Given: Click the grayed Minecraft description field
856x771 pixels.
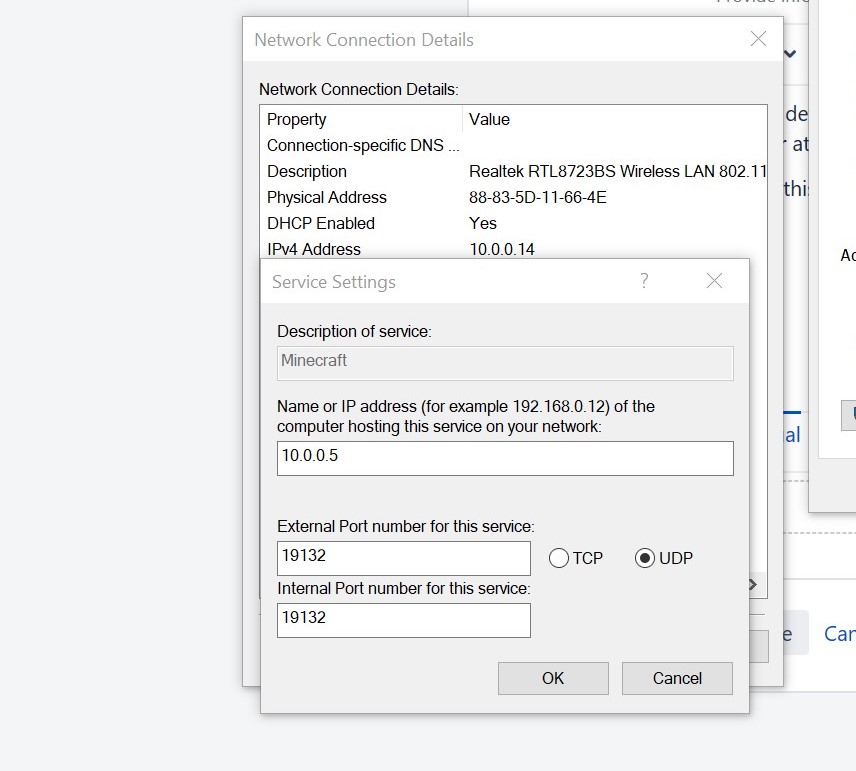Looking at the screenshot, I should point(504,362).
